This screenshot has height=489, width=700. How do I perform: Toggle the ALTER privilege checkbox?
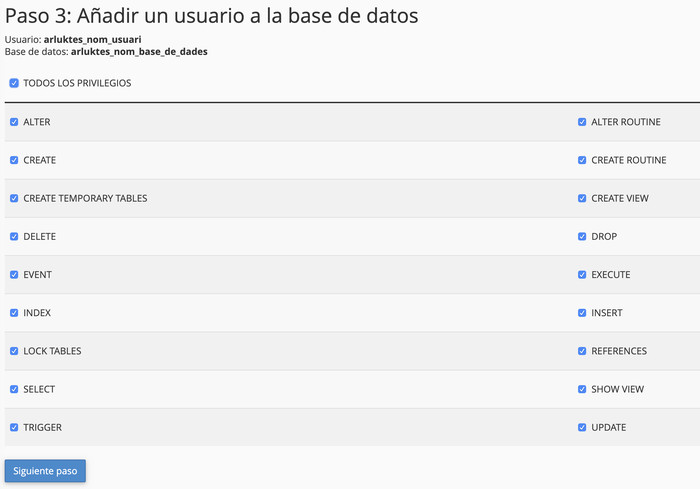pos(14,122)
